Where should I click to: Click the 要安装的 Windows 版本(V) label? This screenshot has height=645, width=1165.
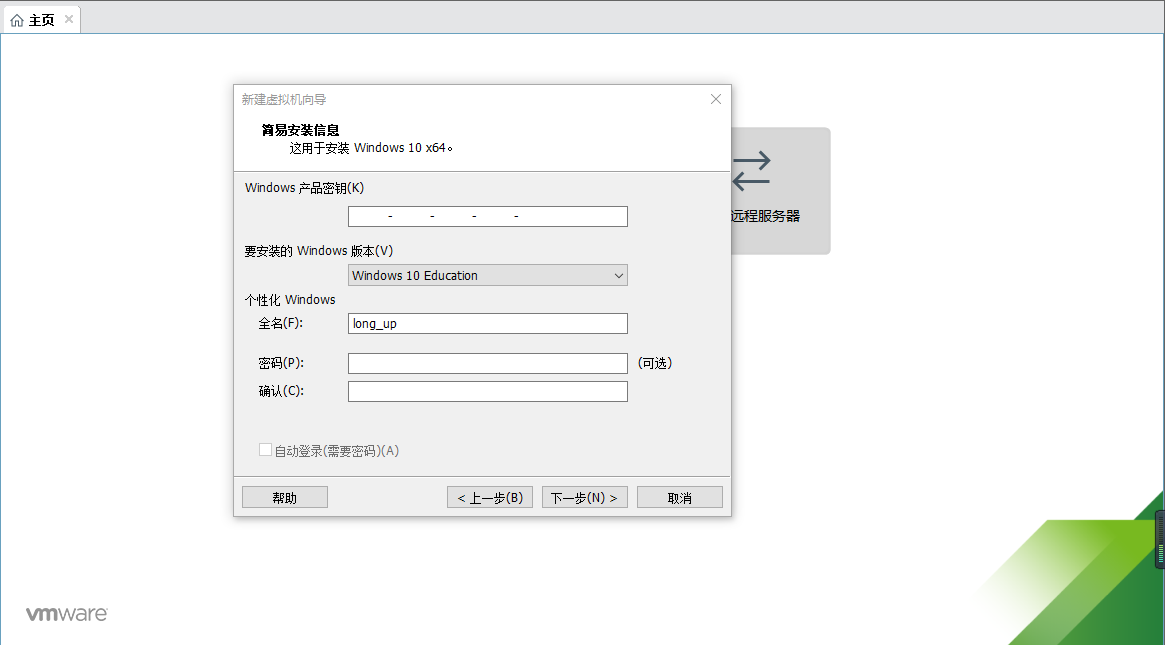click(319, 251)
